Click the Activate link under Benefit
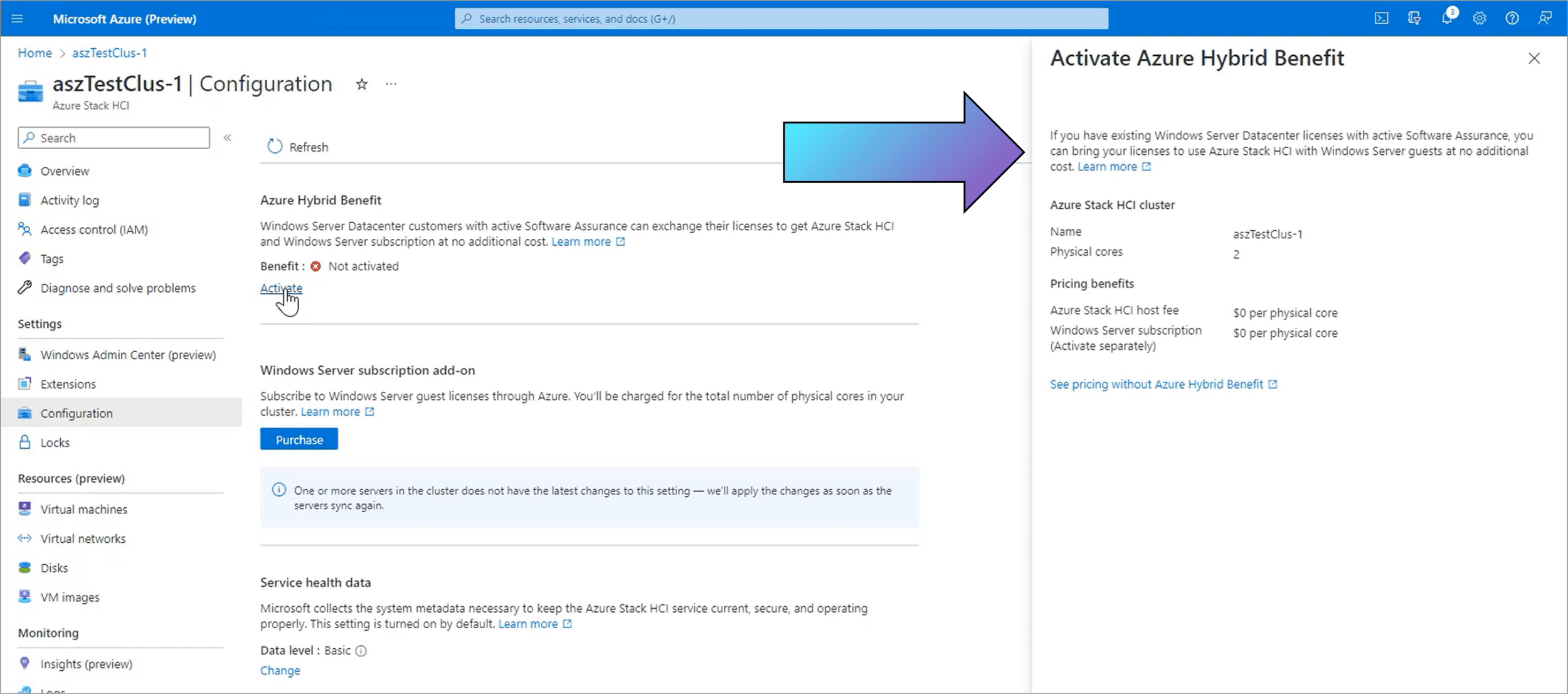 281,288
